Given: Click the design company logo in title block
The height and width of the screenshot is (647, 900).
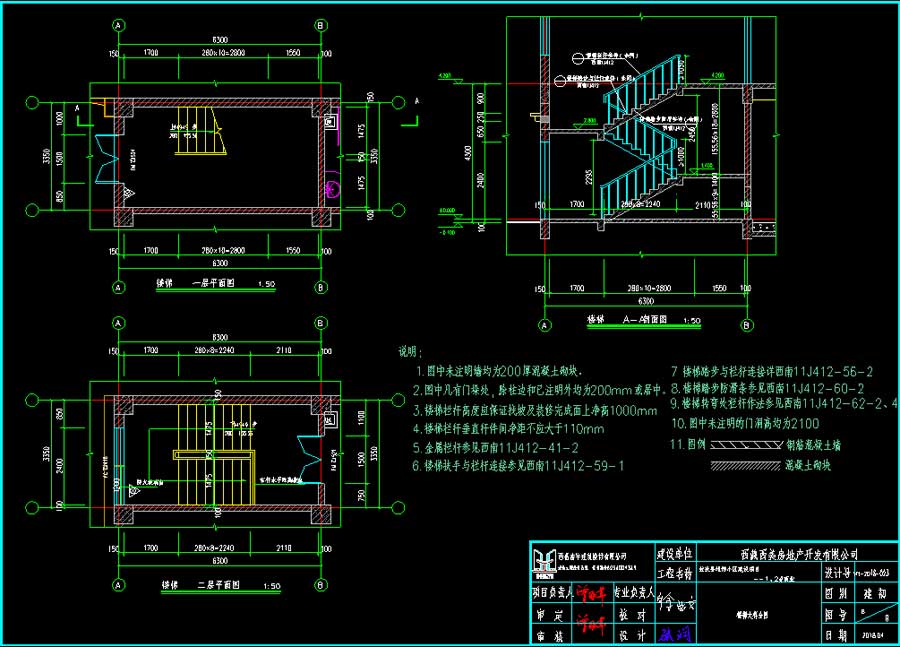Looking at the screenshot, I should (x=543, y=558).
